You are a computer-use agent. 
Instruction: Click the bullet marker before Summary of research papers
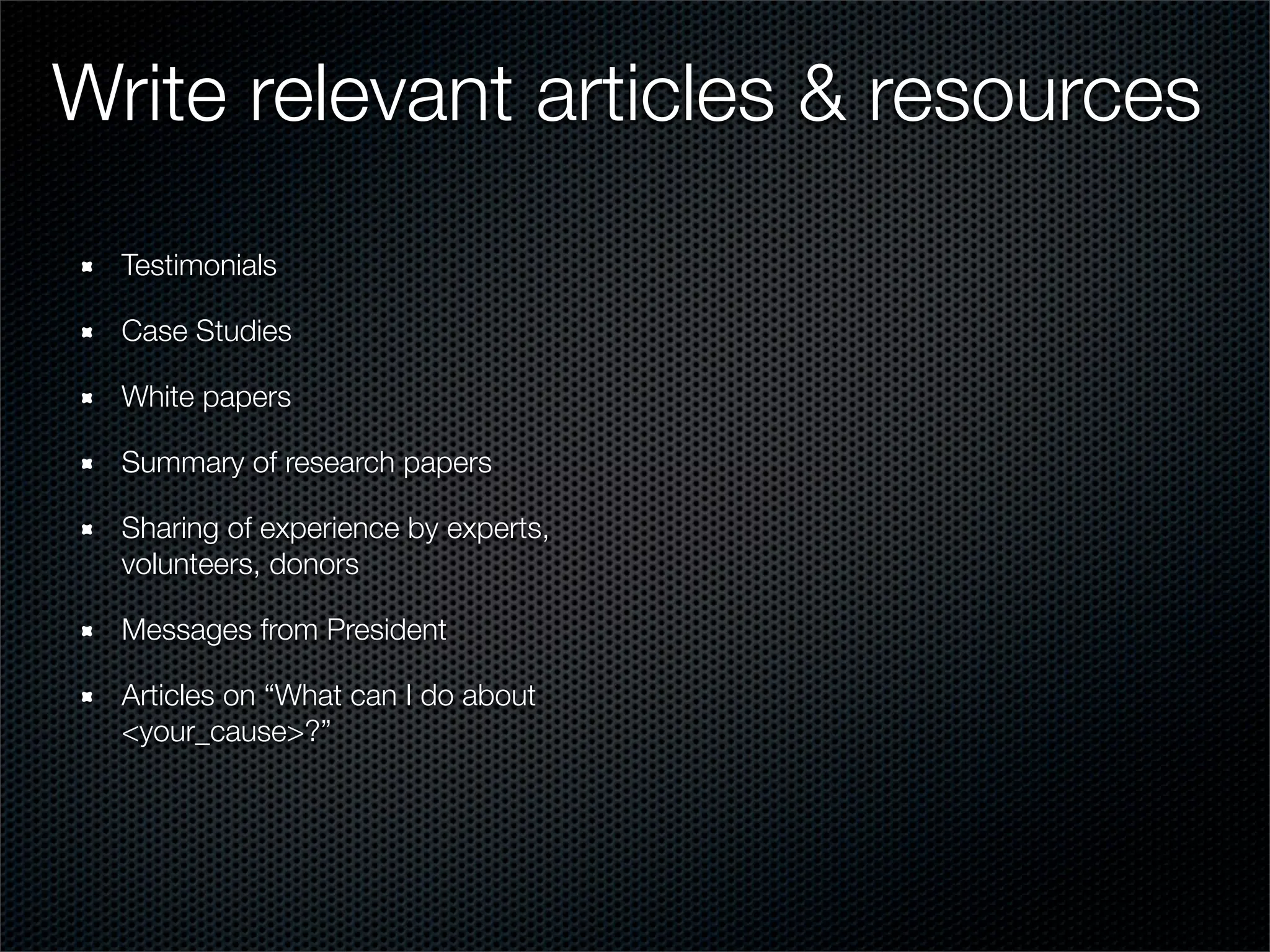(x=87, y=464)
